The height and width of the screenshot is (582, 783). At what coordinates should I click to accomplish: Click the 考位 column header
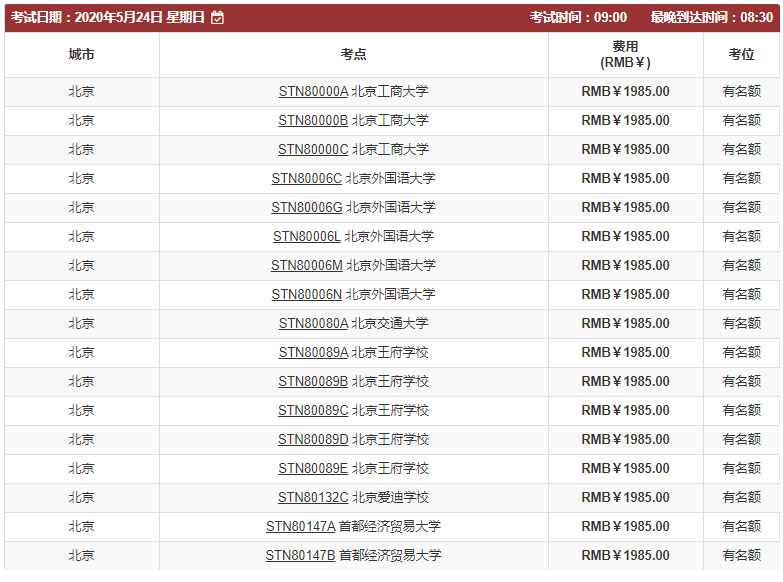click(741, 55)
